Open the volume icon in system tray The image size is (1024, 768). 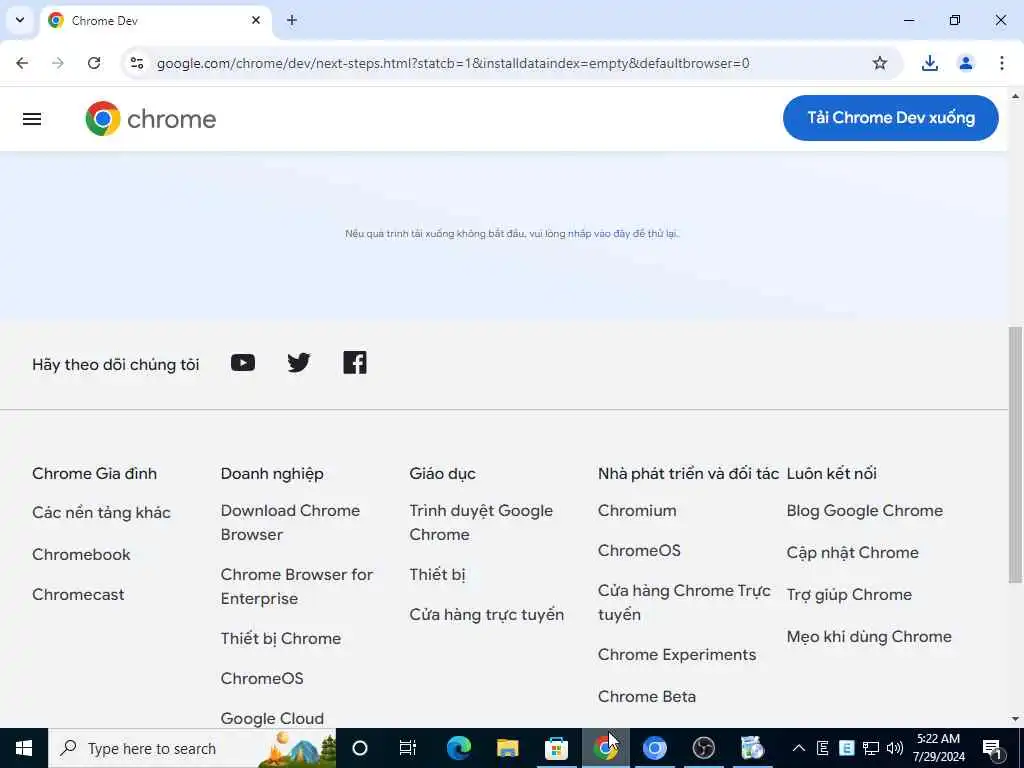pyautogui.click(x=894, y=748)
